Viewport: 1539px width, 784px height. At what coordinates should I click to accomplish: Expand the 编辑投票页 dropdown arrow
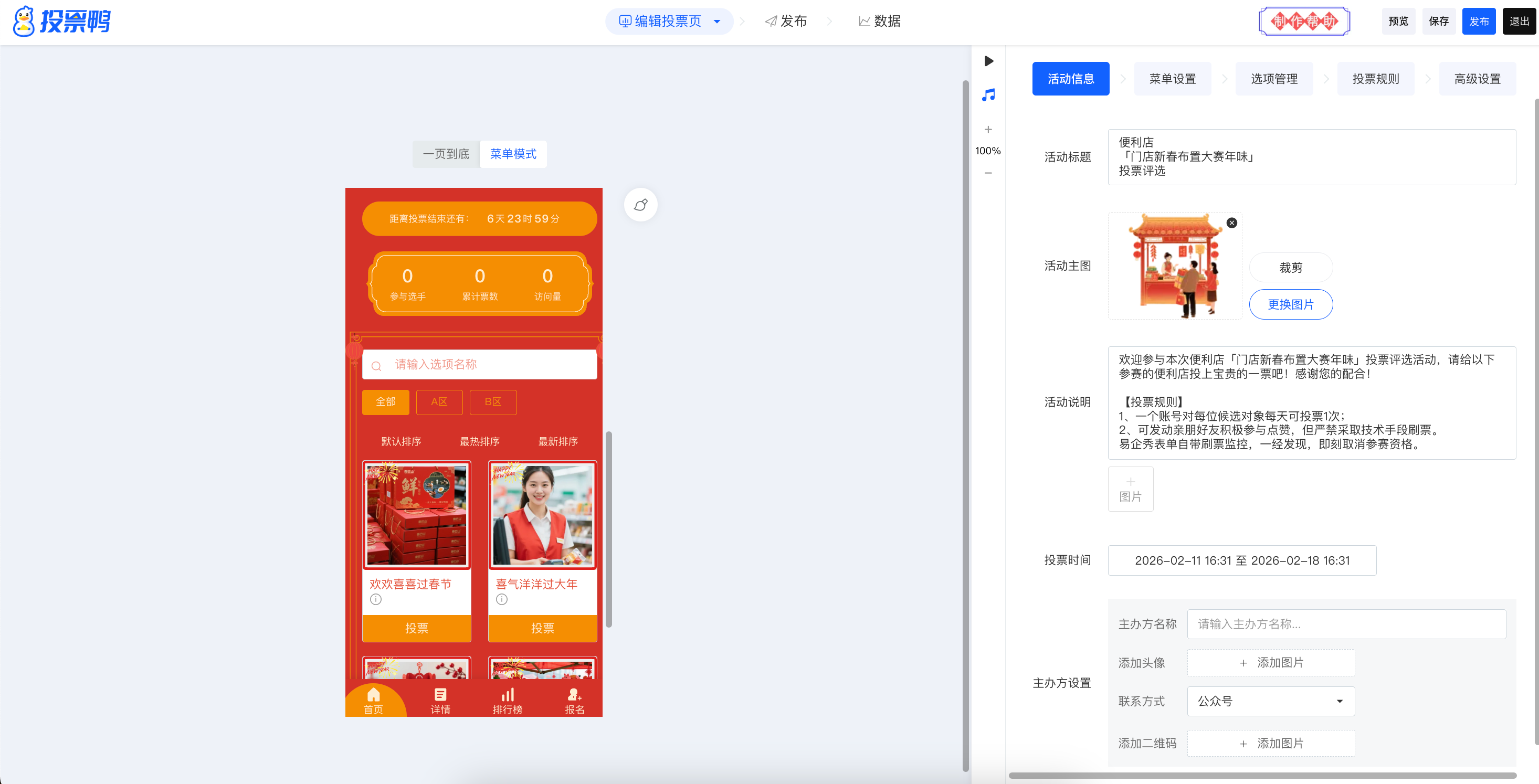[x=717, y=22]
